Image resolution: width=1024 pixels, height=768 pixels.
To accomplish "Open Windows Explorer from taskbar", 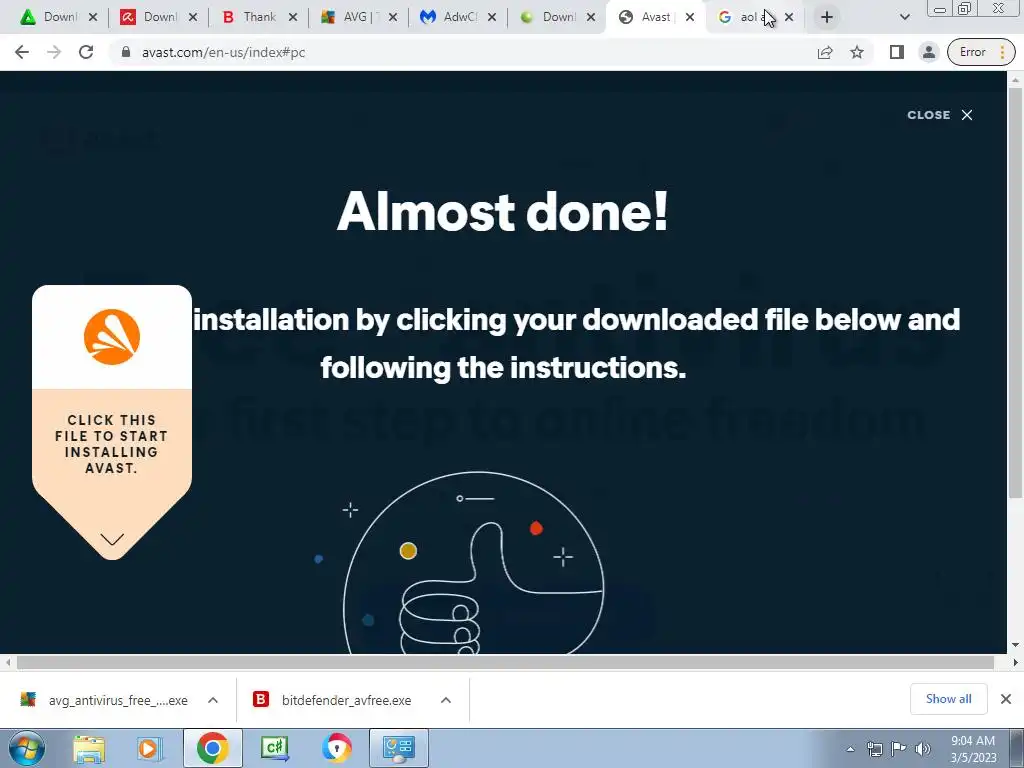I will coord(89,748).
